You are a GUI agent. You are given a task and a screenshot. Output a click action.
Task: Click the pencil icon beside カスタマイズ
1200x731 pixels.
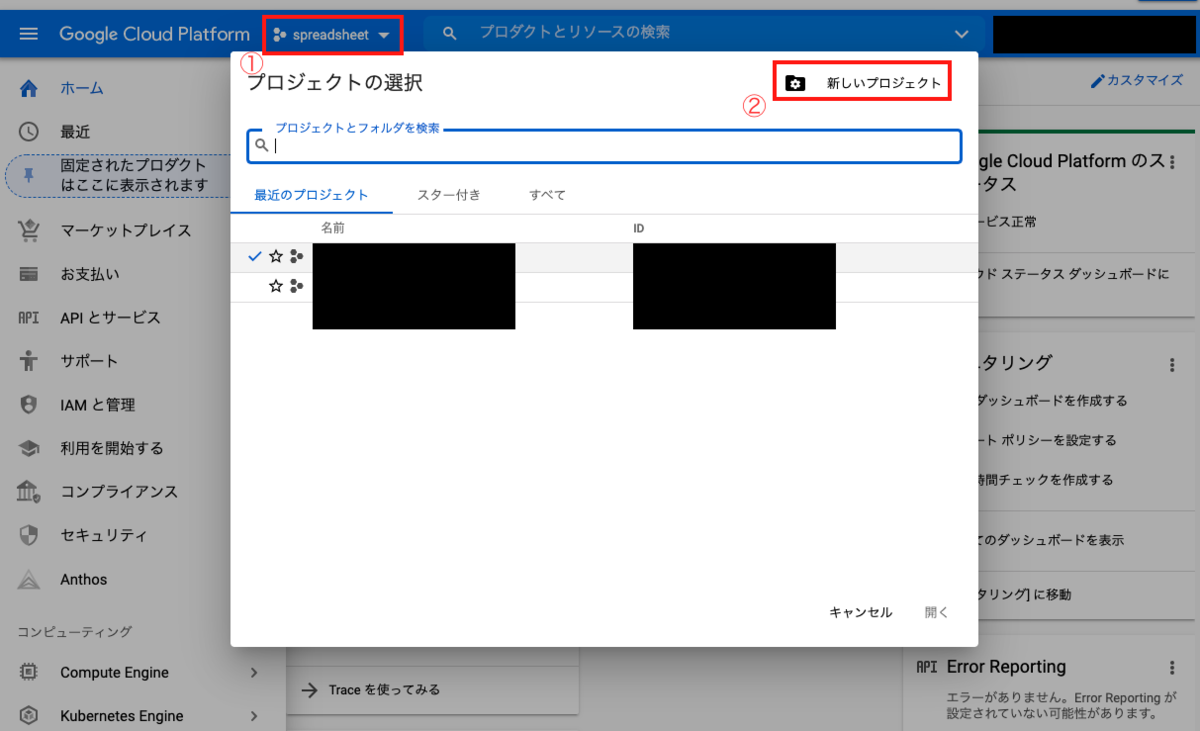pyautogui.click(x=1098, y=81)
